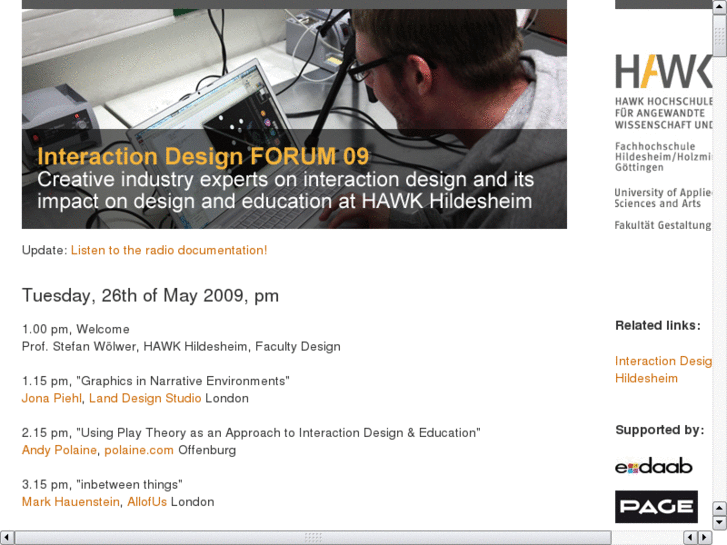The width and height of the screenshot is (727, 545).
Task: Click the Interaction Design FORUM 09 banner image
Action: 294,119
